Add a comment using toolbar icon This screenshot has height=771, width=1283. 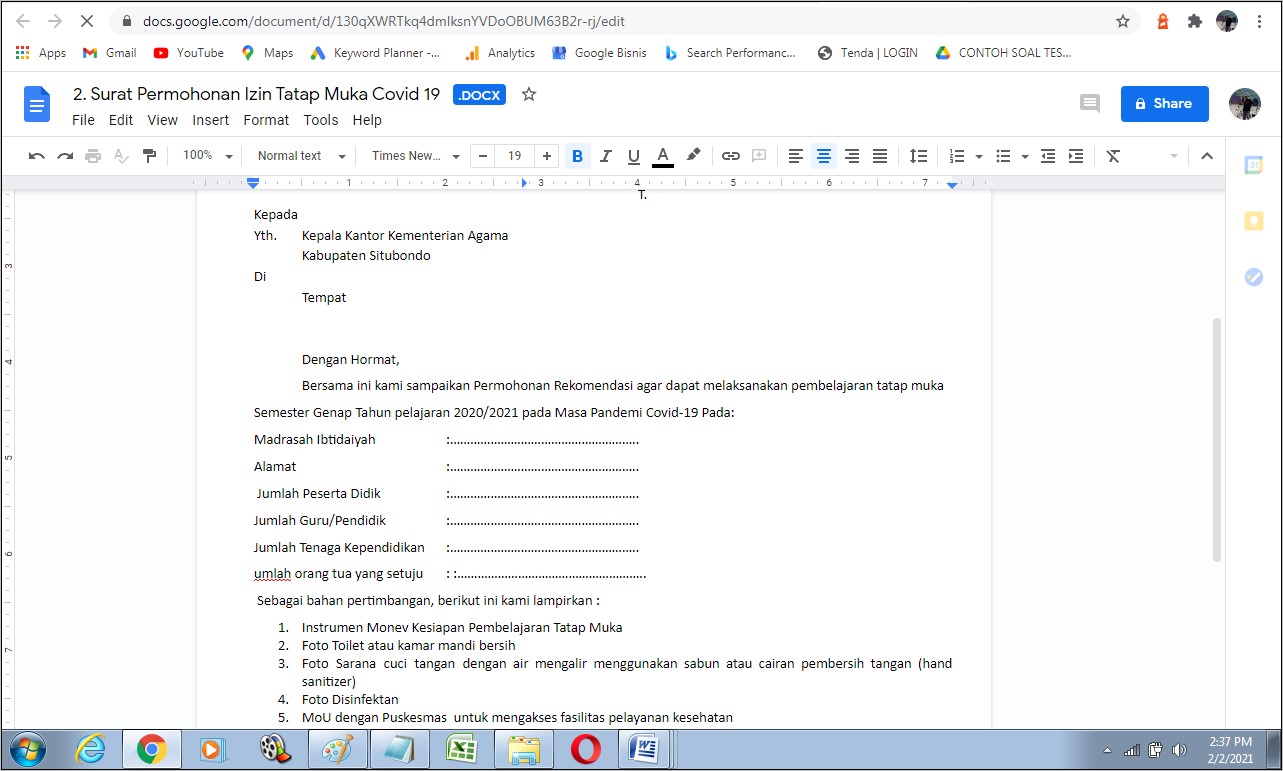pyautogui.click(x=759, y=156)
